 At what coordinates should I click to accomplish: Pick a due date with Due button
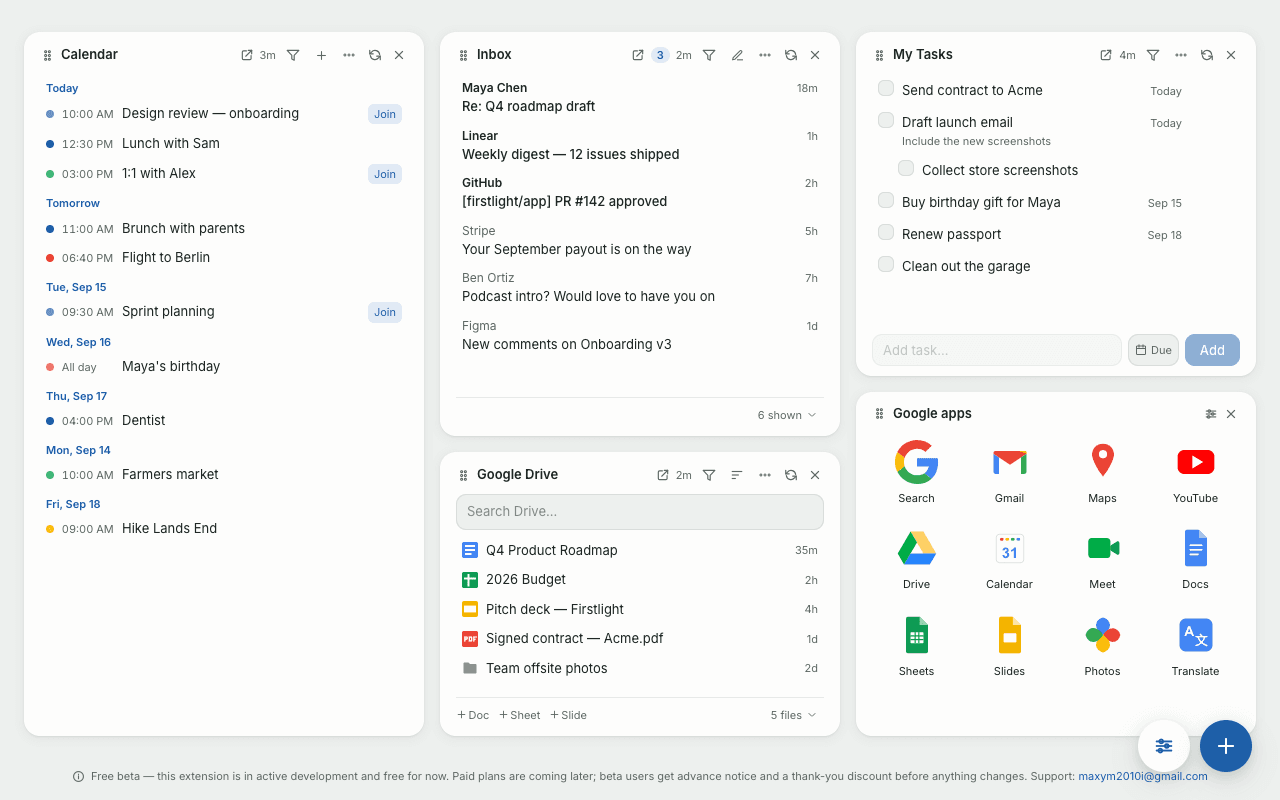pyautogui.click(x=1153, y=350)
